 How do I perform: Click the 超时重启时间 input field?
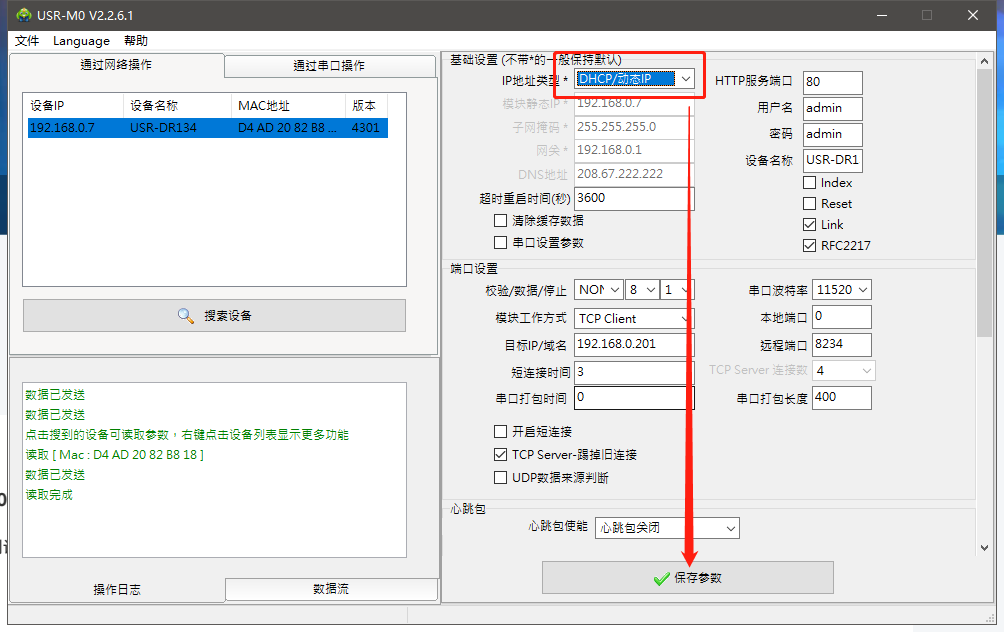(634, 199)
